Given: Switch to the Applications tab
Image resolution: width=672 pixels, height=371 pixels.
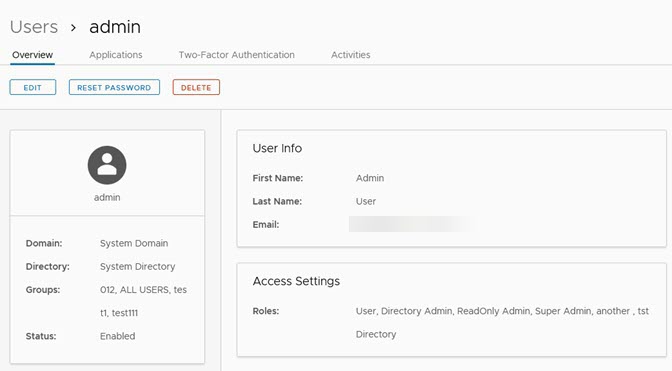Looking at the screenshot, I should [x=116, y=55].
